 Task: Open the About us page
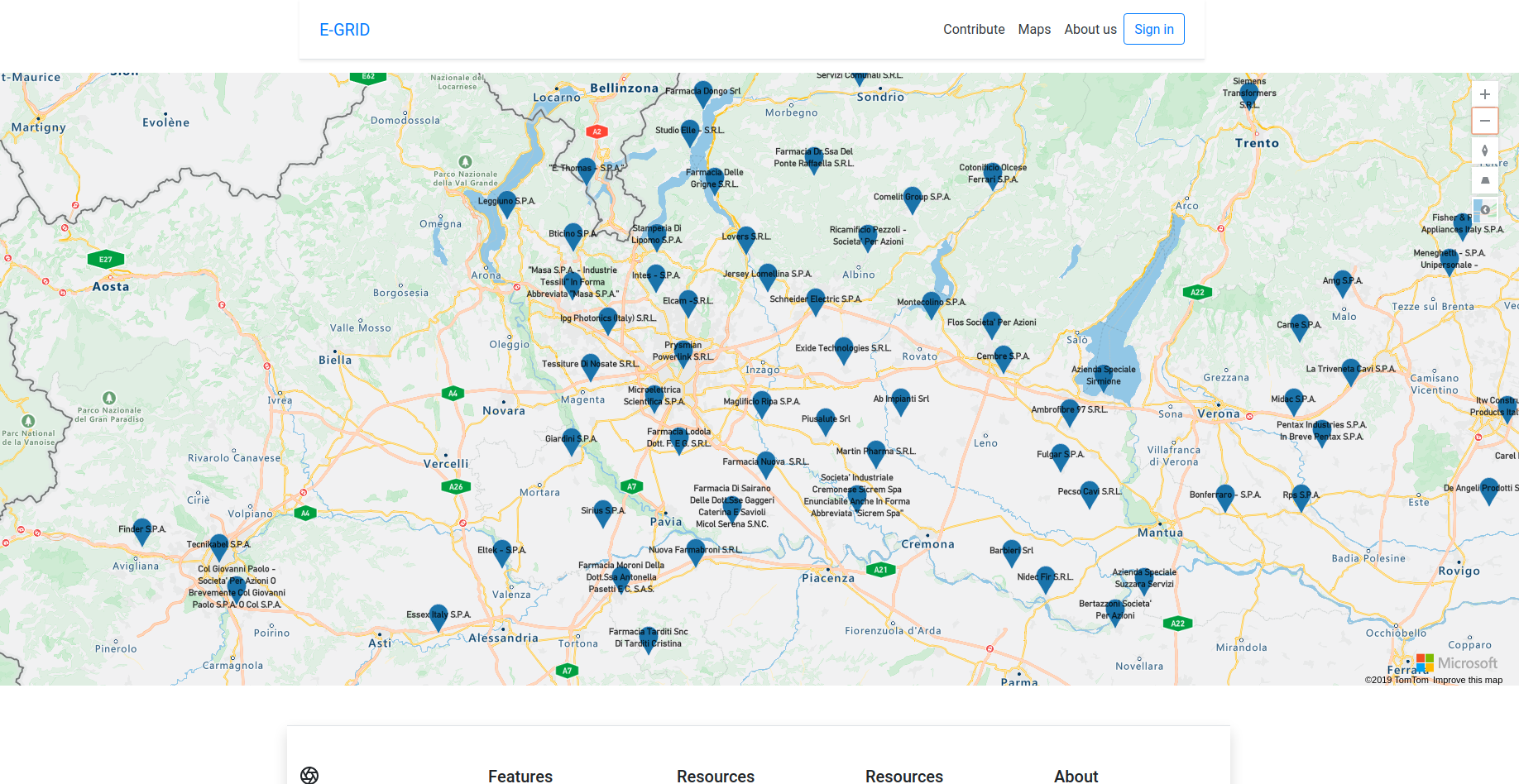(1090, 29)
